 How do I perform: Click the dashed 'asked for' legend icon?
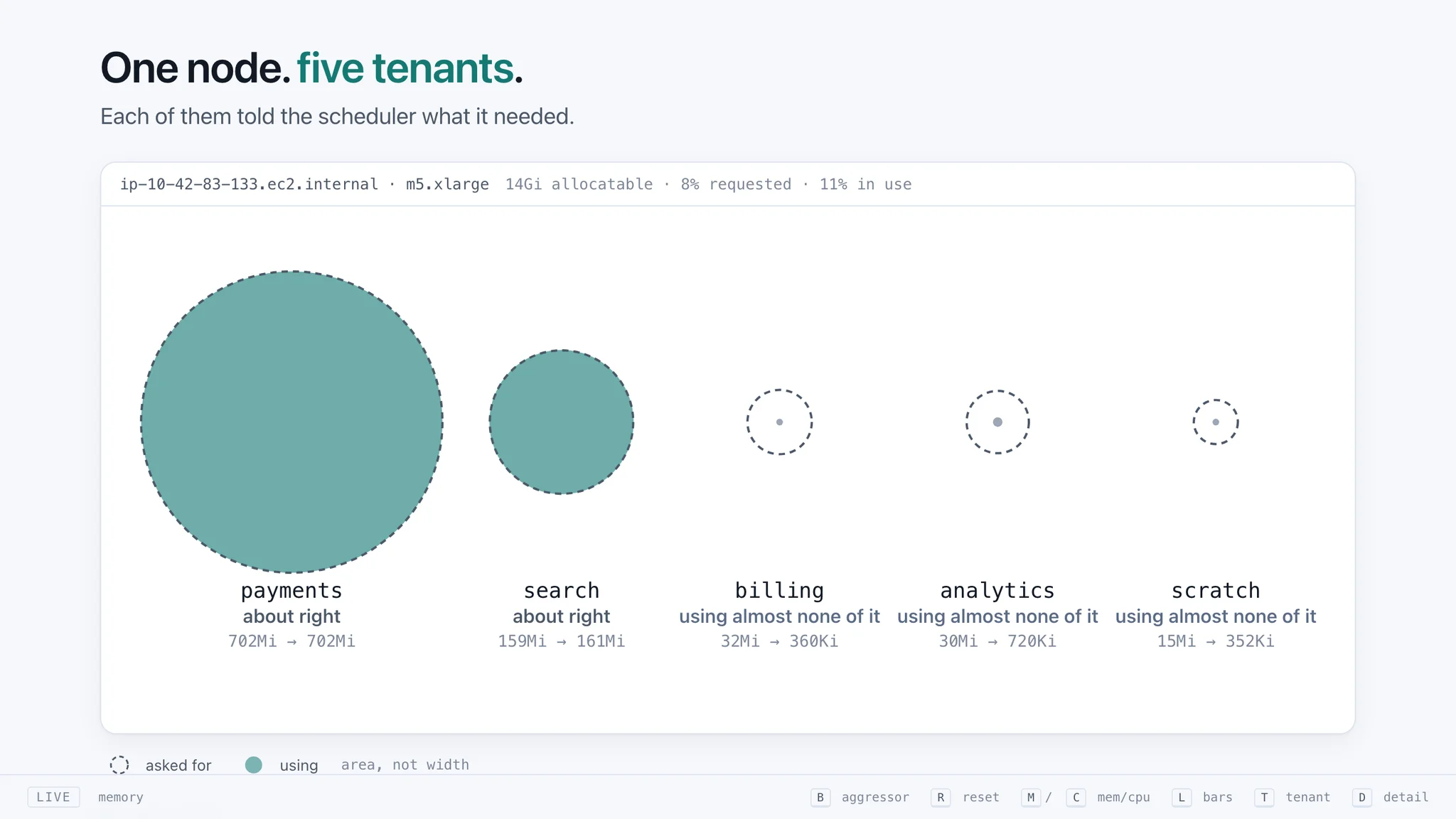[119, 765]
